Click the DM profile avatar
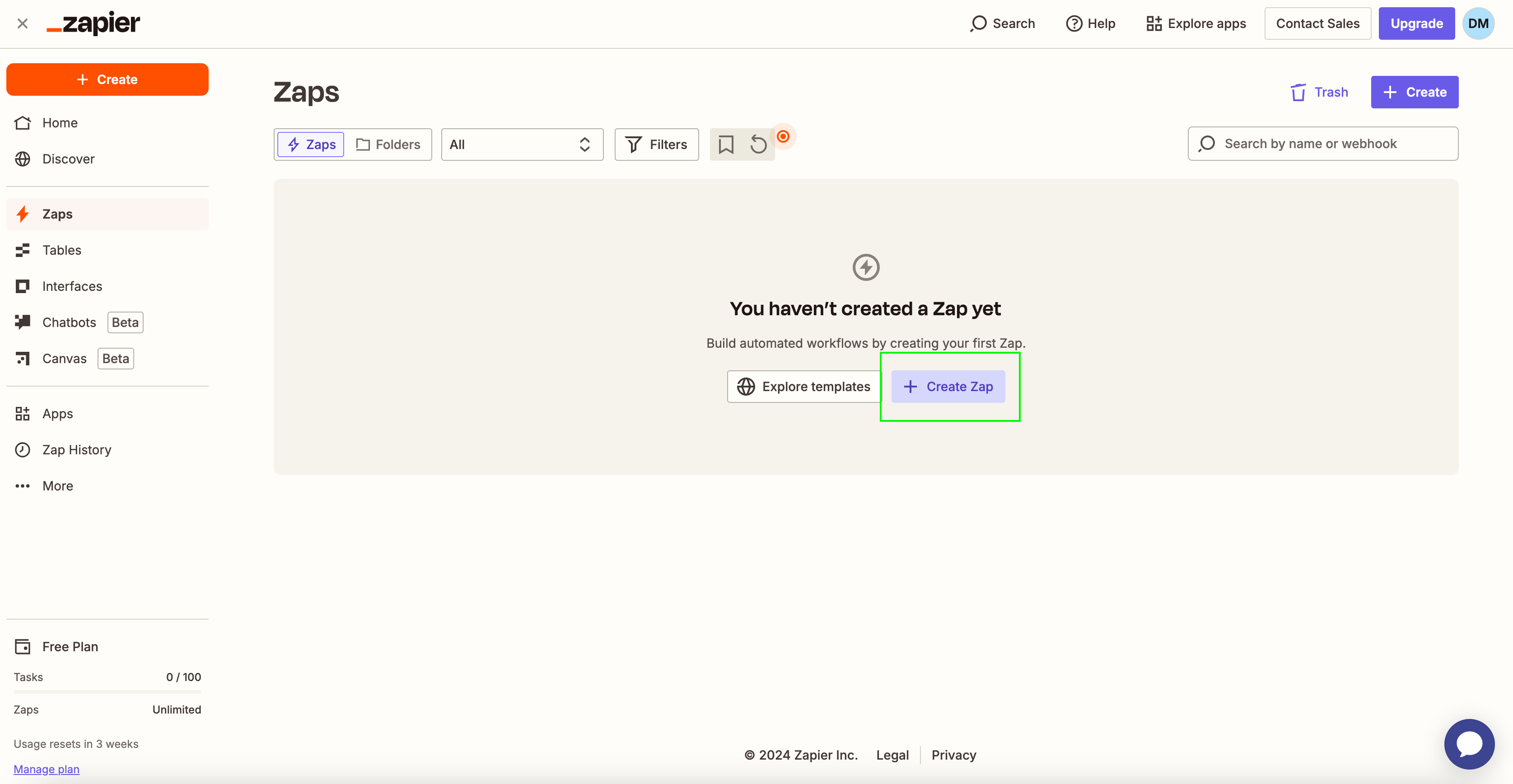Image resolution: width=1513 pixels, height=784 pixels. (1478, 23)
